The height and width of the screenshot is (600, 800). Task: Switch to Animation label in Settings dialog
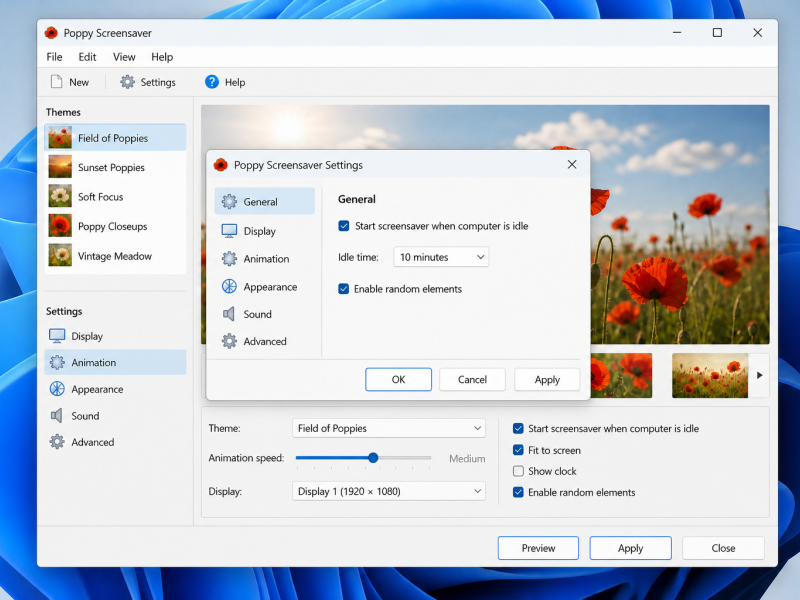266,259
